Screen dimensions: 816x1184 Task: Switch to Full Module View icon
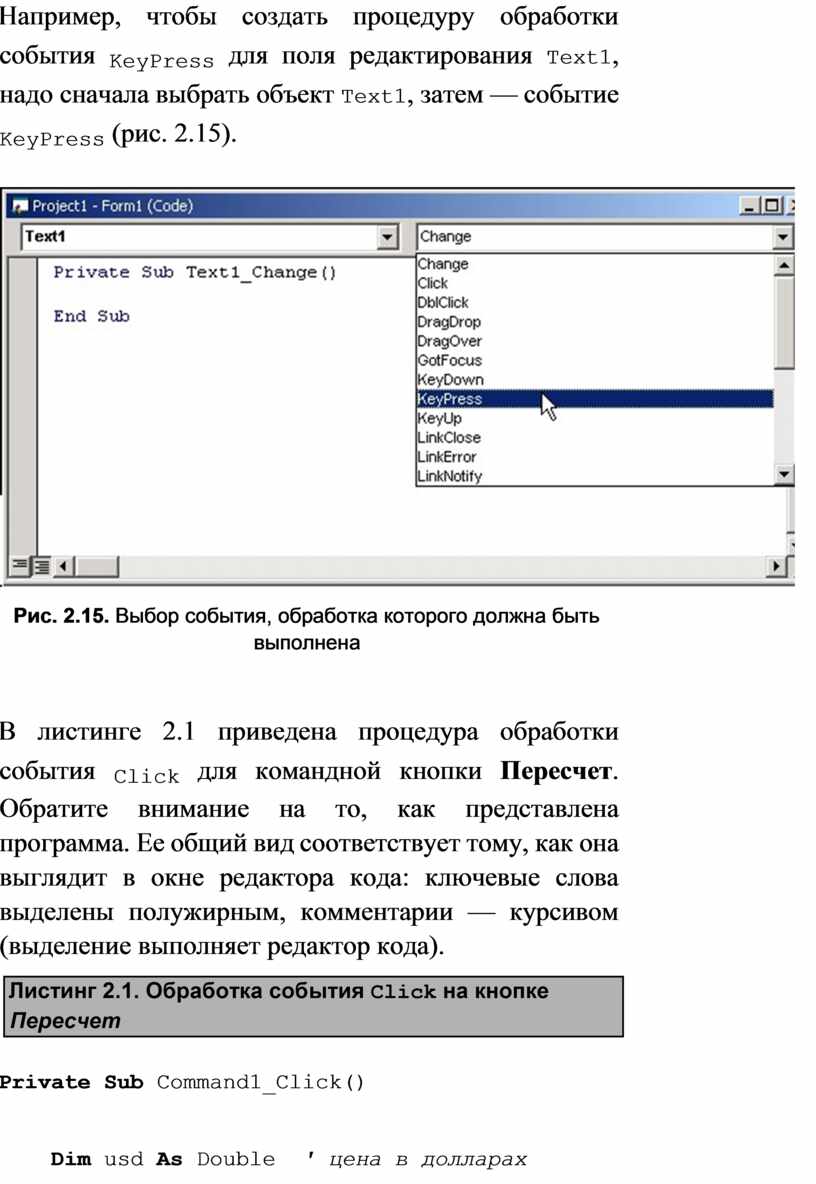tap(41, 566)
